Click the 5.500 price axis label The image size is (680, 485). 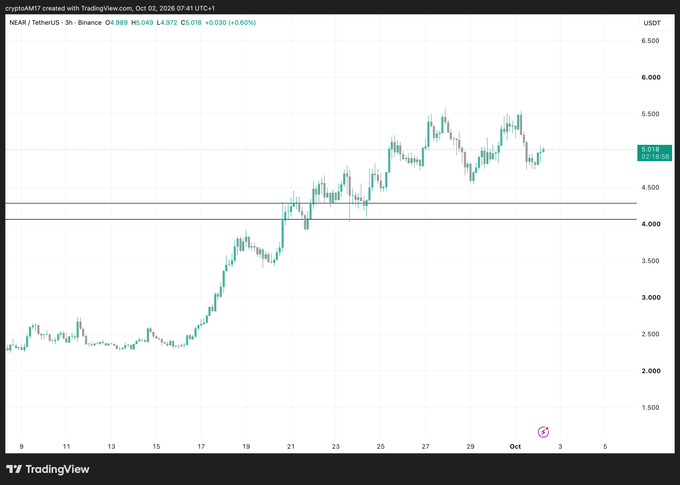point(651,114)
